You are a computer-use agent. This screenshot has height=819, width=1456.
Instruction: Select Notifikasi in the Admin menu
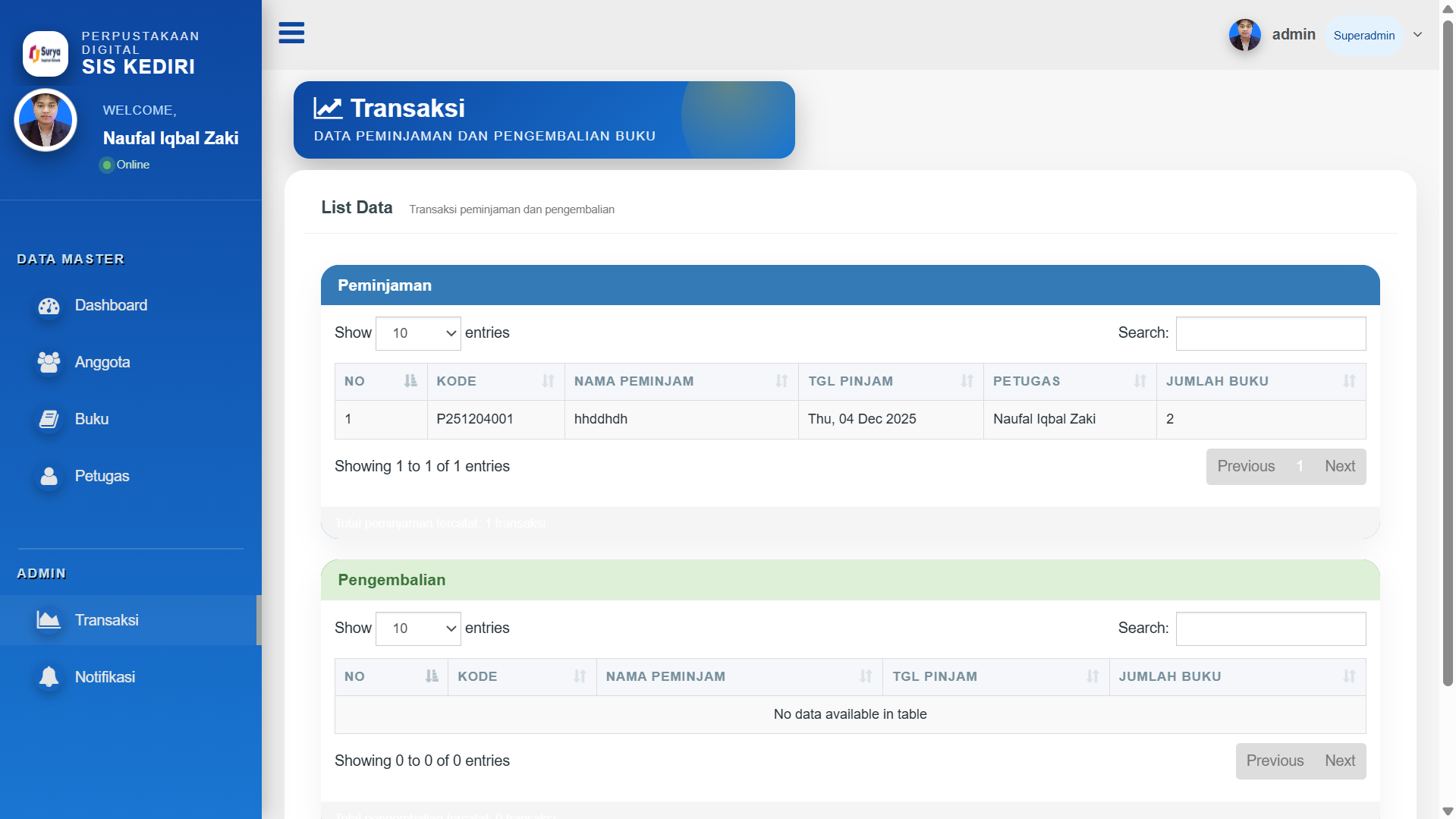point(105,676)
